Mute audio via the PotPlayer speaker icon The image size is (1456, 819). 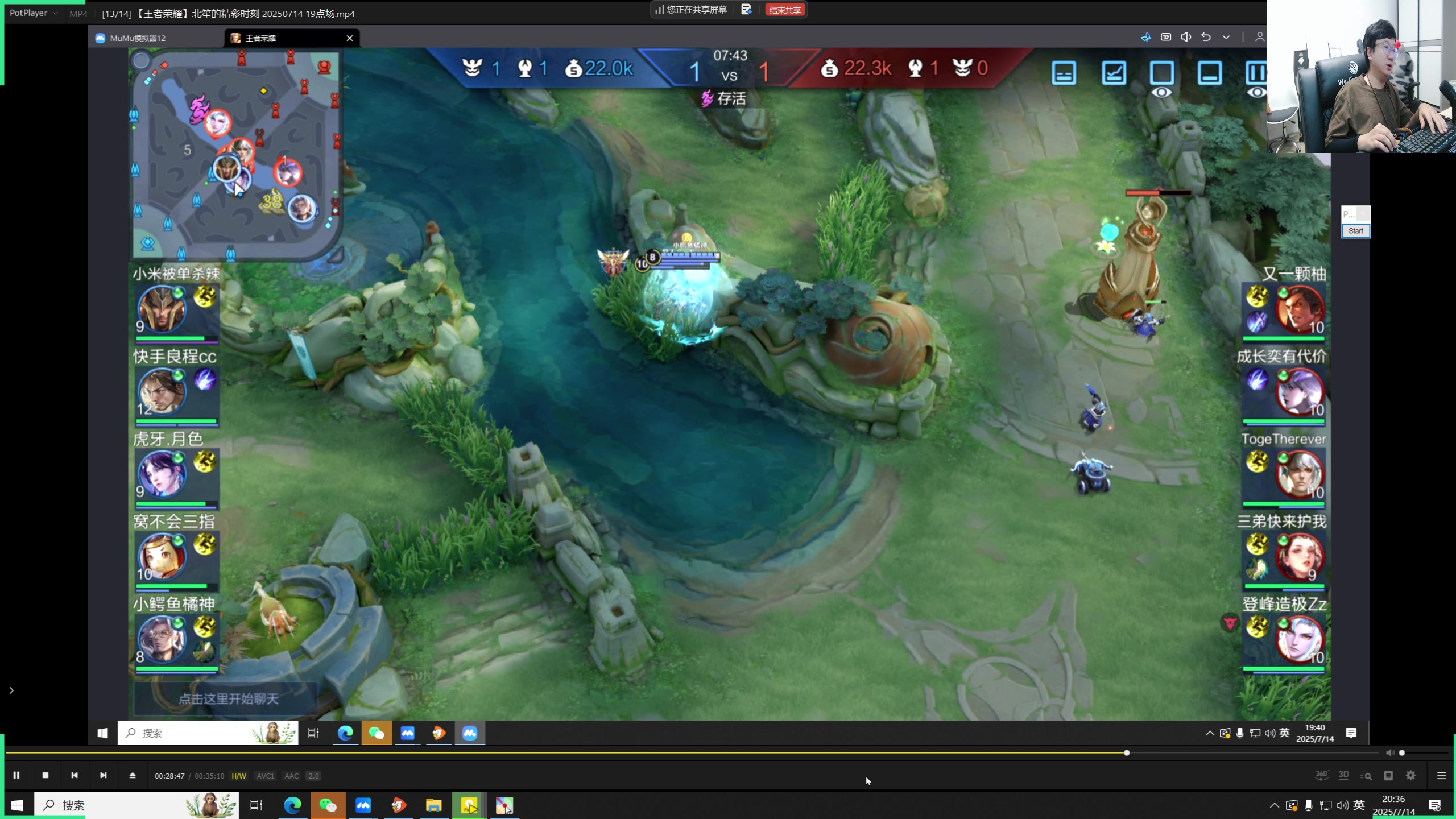pyautogui.click(x=1389, y=752)
